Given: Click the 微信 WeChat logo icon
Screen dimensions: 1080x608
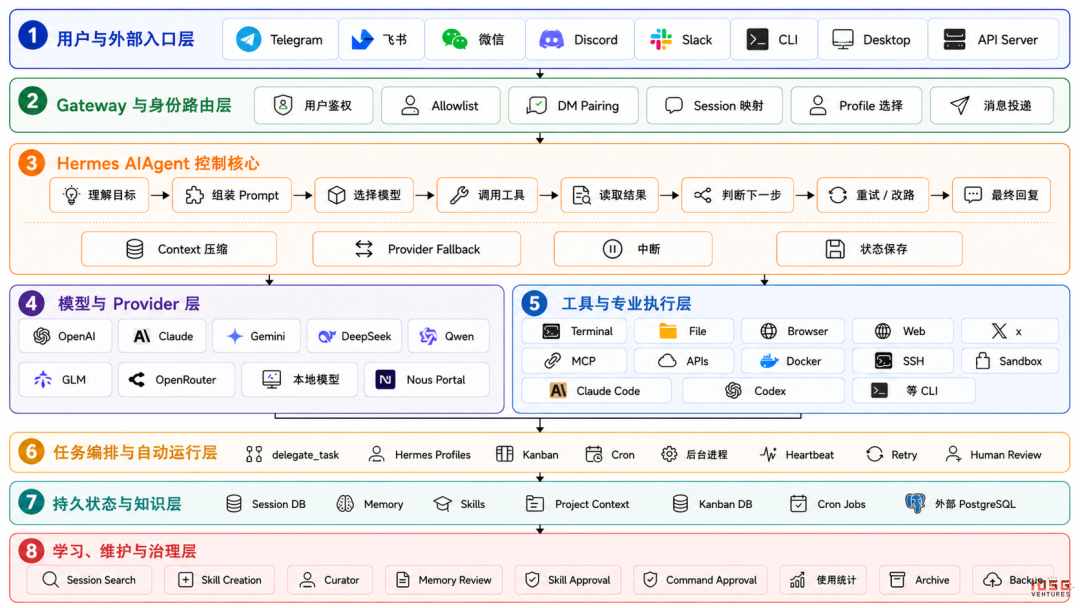Looking at the screenshot, I should tap(455, 39).
